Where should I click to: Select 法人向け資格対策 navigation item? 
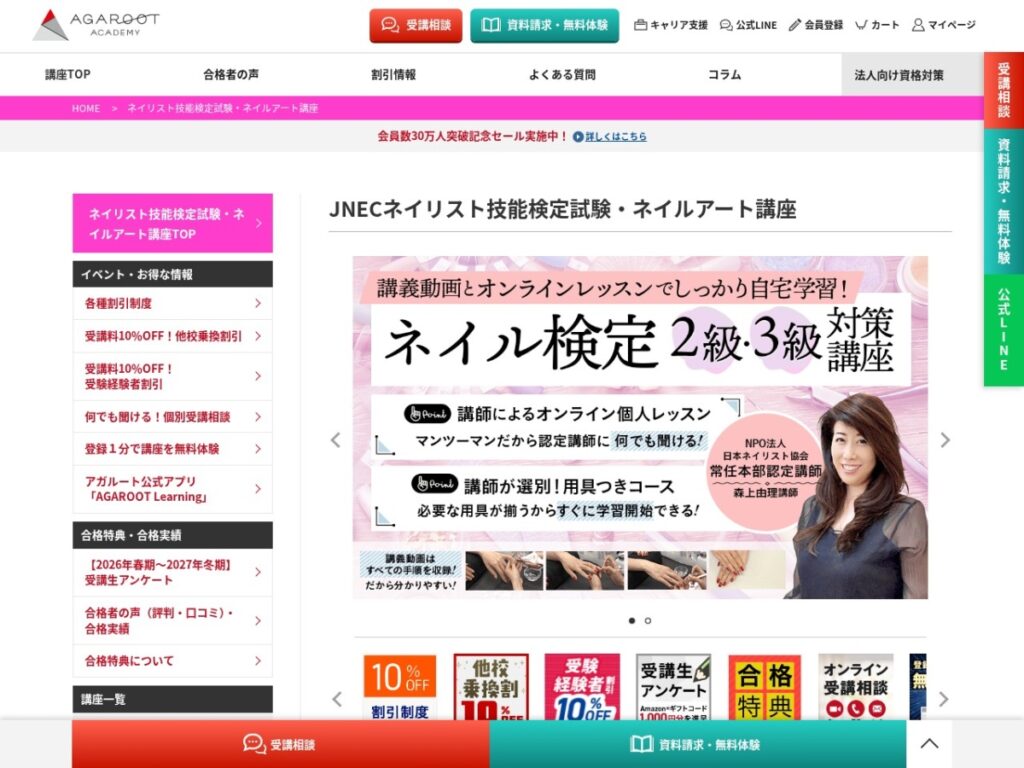point(899,75)
